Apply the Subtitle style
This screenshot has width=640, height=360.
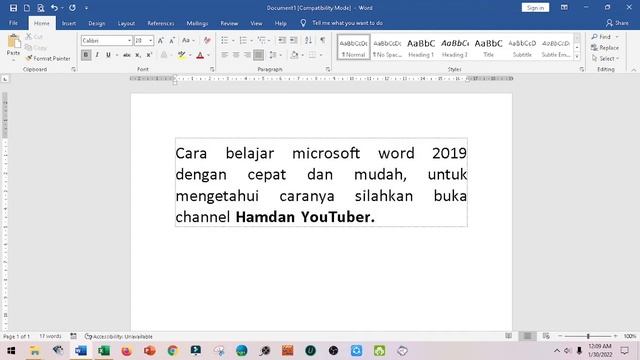pos(522,47)
